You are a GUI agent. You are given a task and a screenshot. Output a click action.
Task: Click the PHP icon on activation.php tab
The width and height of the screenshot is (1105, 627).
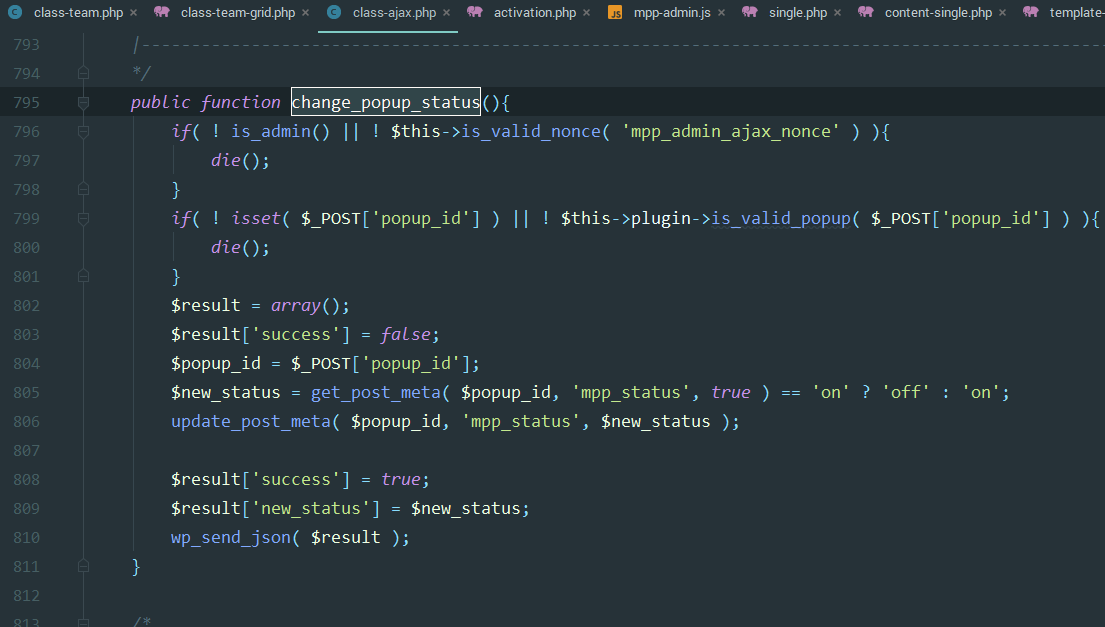(x=475, y=12)
